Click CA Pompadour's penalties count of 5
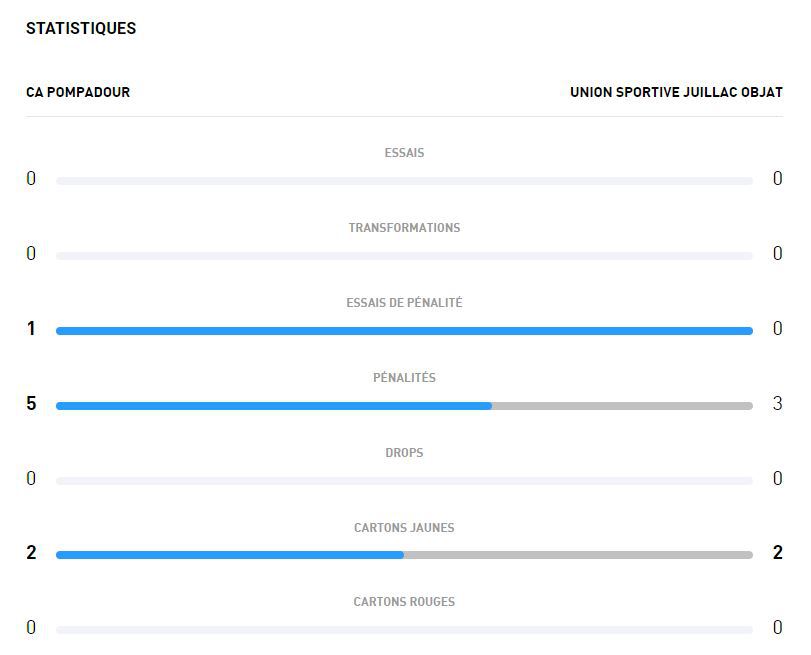Screen dimensions: 811x655 31,404
